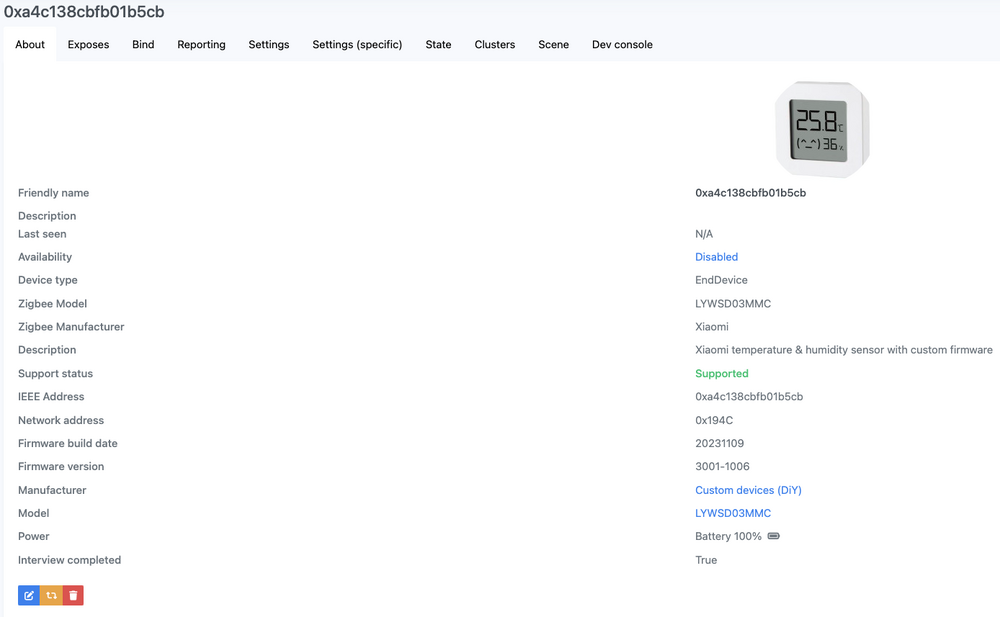1000x617 pixels.
Task: Open the Dev console tab
Action: pyautogui.click(x=622, y=45)
